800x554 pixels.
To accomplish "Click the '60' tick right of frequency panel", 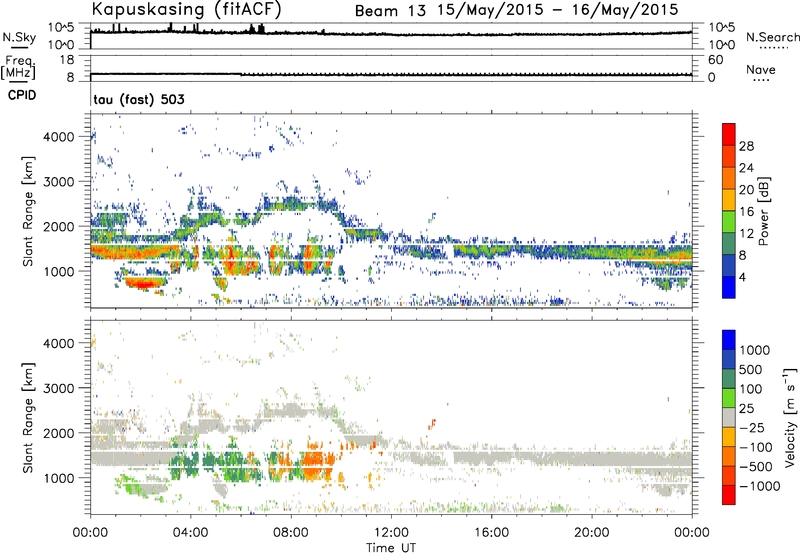I will point(715,60).
